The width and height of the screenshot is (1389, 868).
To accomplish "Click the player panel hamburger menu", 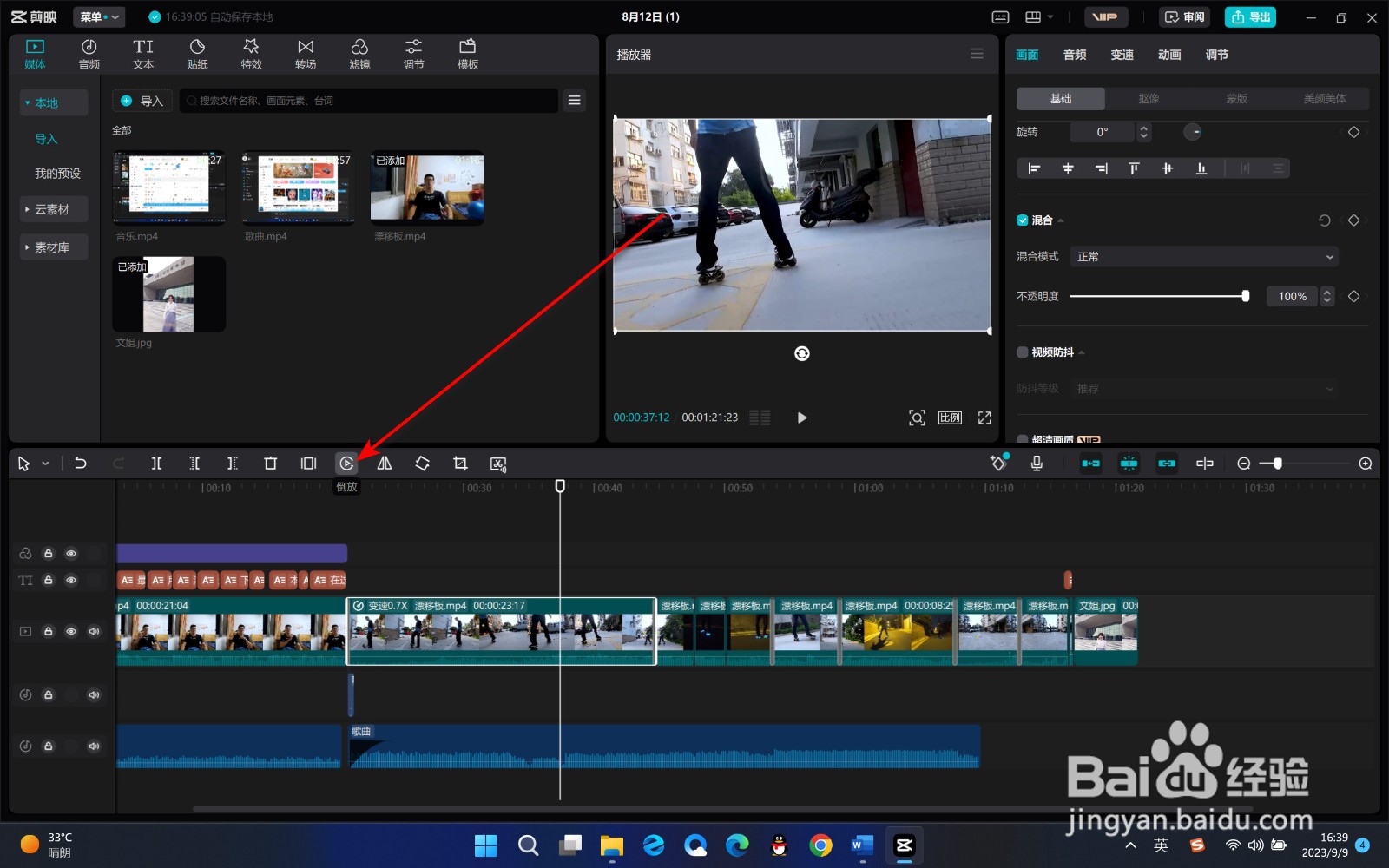I will [977, 54].
